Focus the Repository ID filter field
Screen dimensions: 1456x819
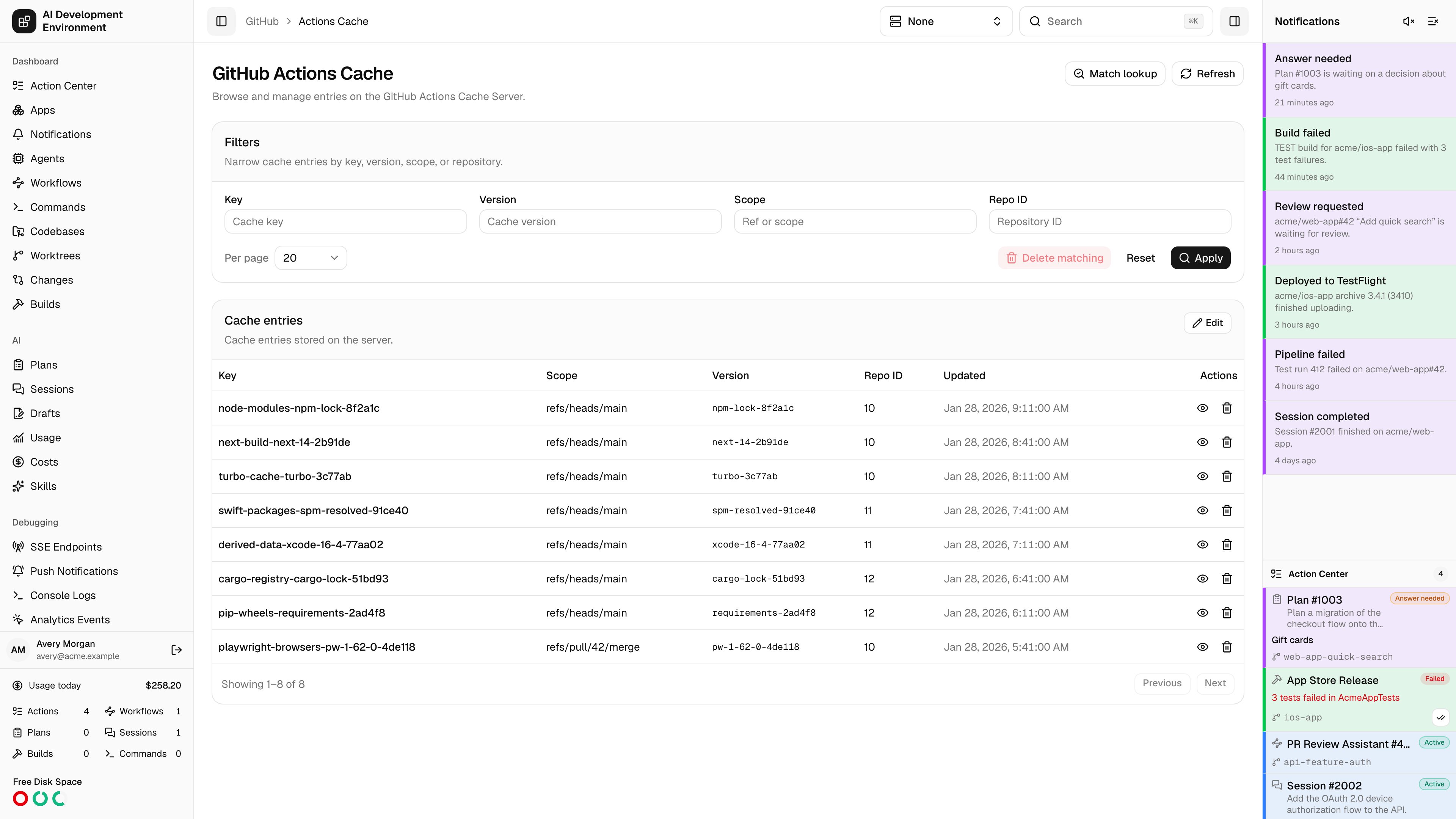click(1109, 221)
